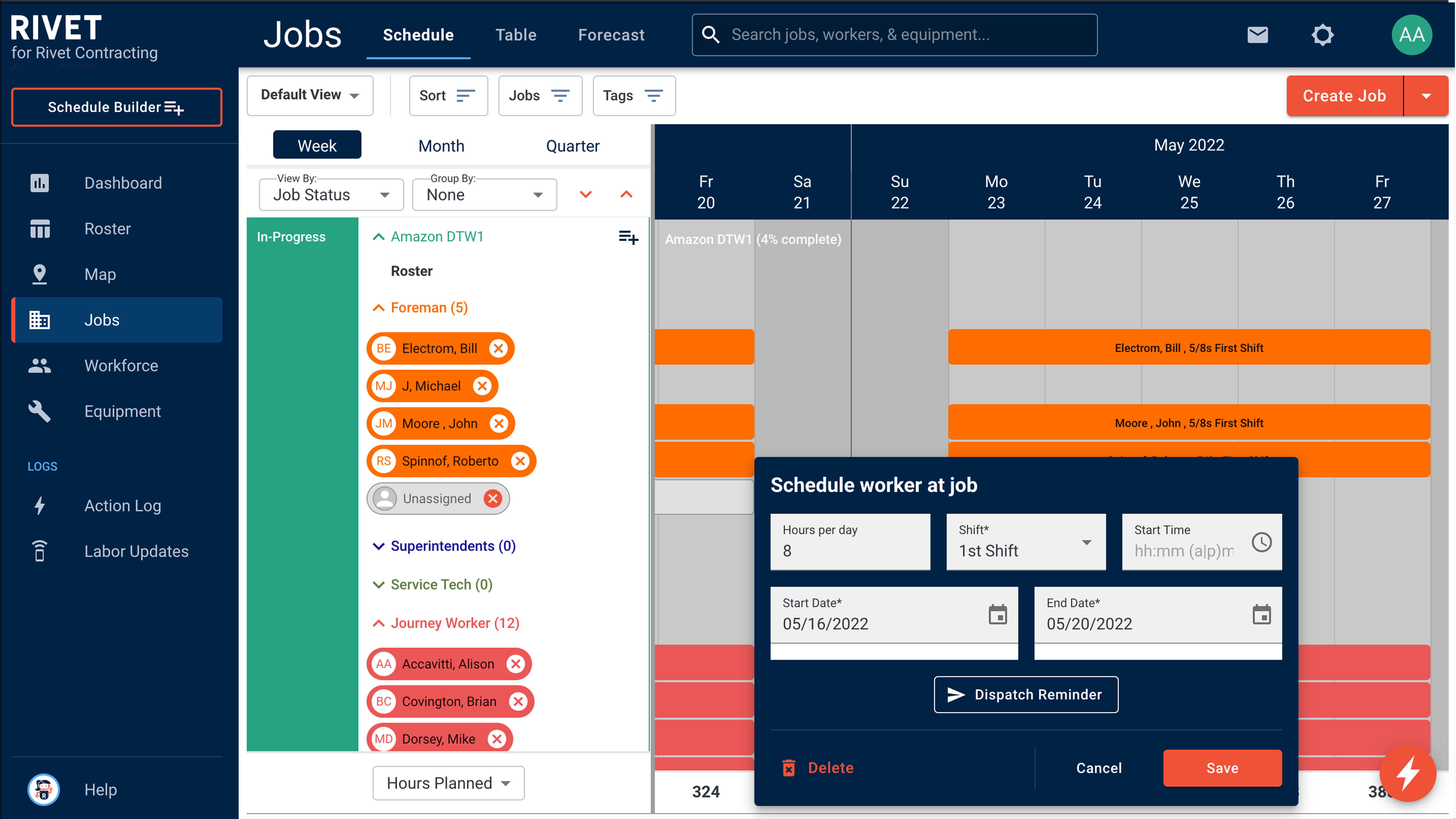This screenshot has height=819, width=1456.
Task: Collapse the Journey Worker (12) group
Action: [x=378, y=623]
